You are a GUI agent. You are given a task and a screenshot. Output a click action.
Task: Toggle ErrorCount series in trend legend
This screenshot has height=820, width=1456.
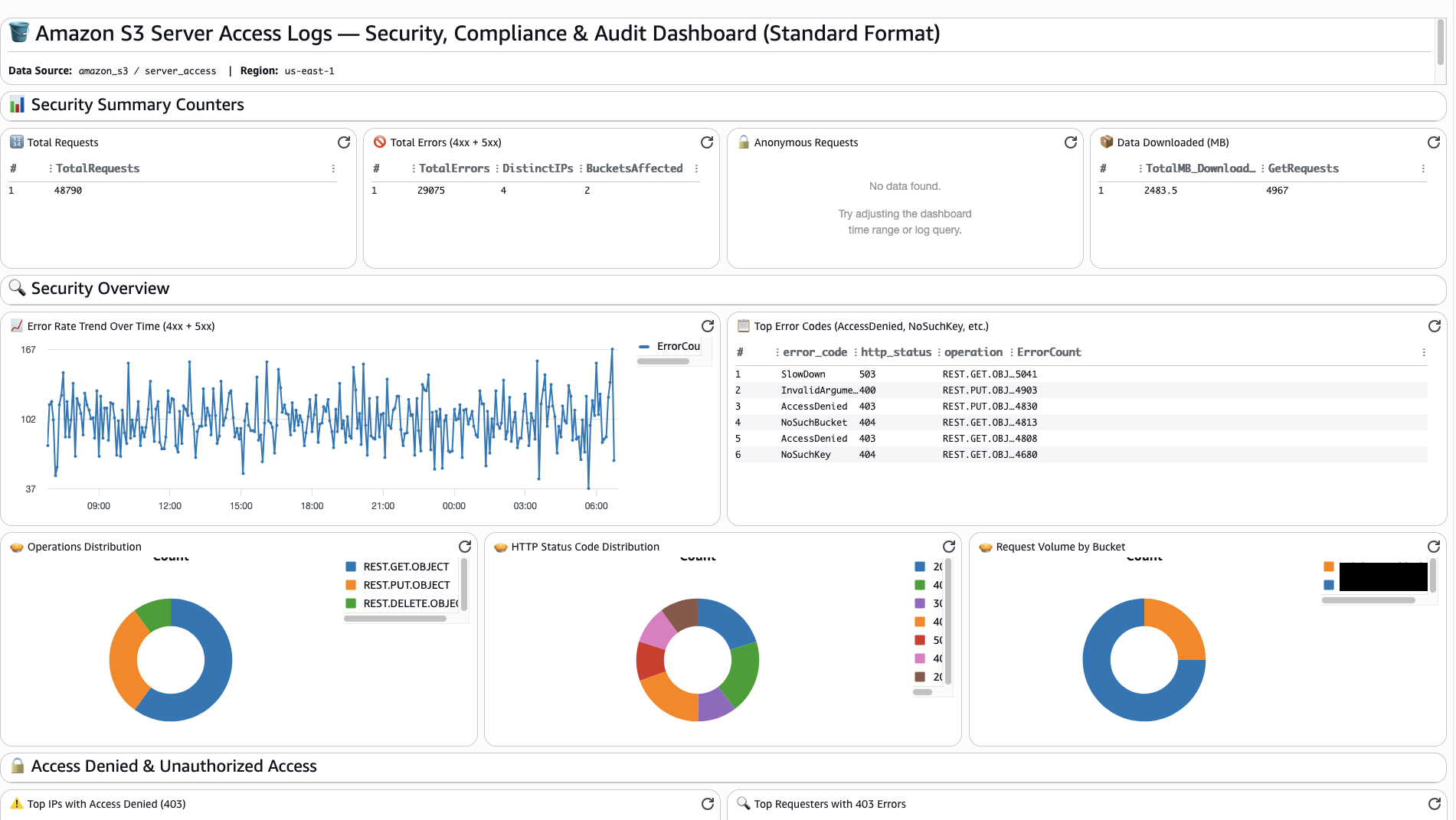670,347
